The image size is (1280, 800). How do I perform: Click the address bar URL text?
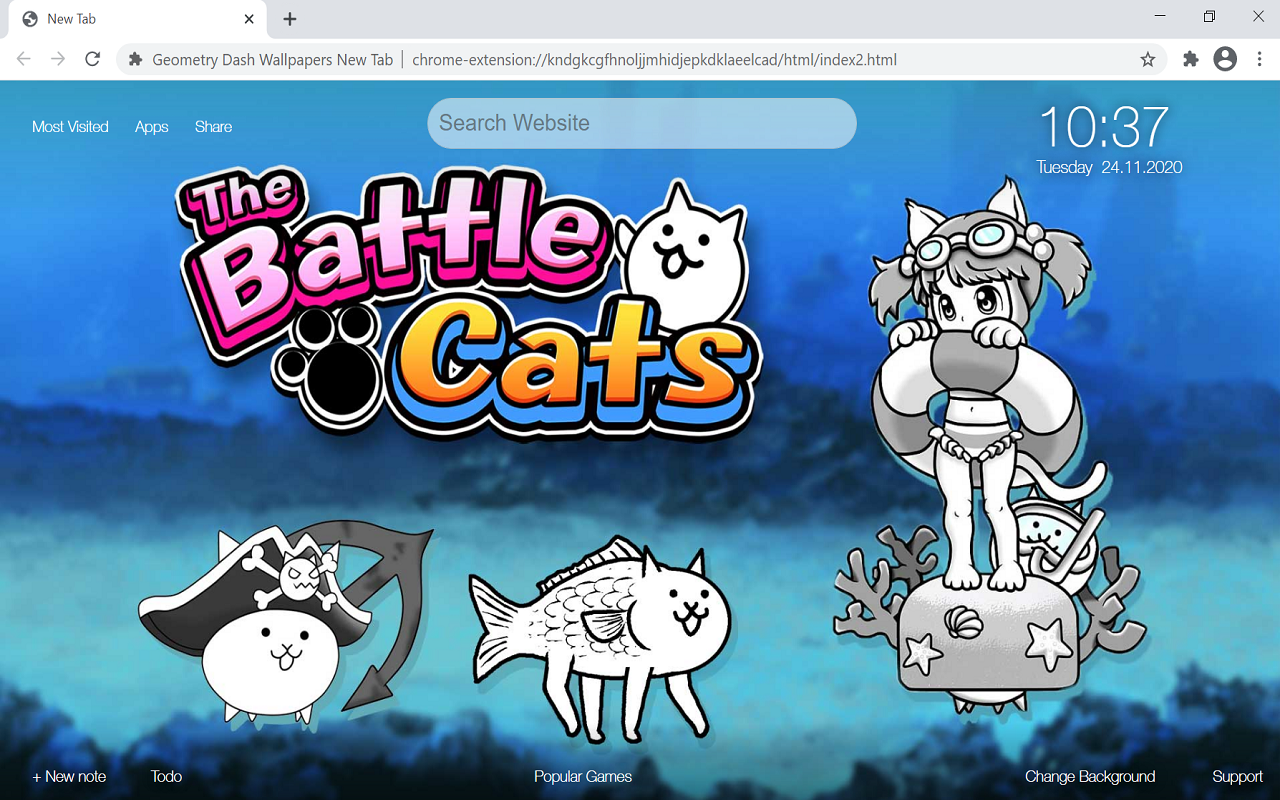pyautogui.click(x=654, y=59)
